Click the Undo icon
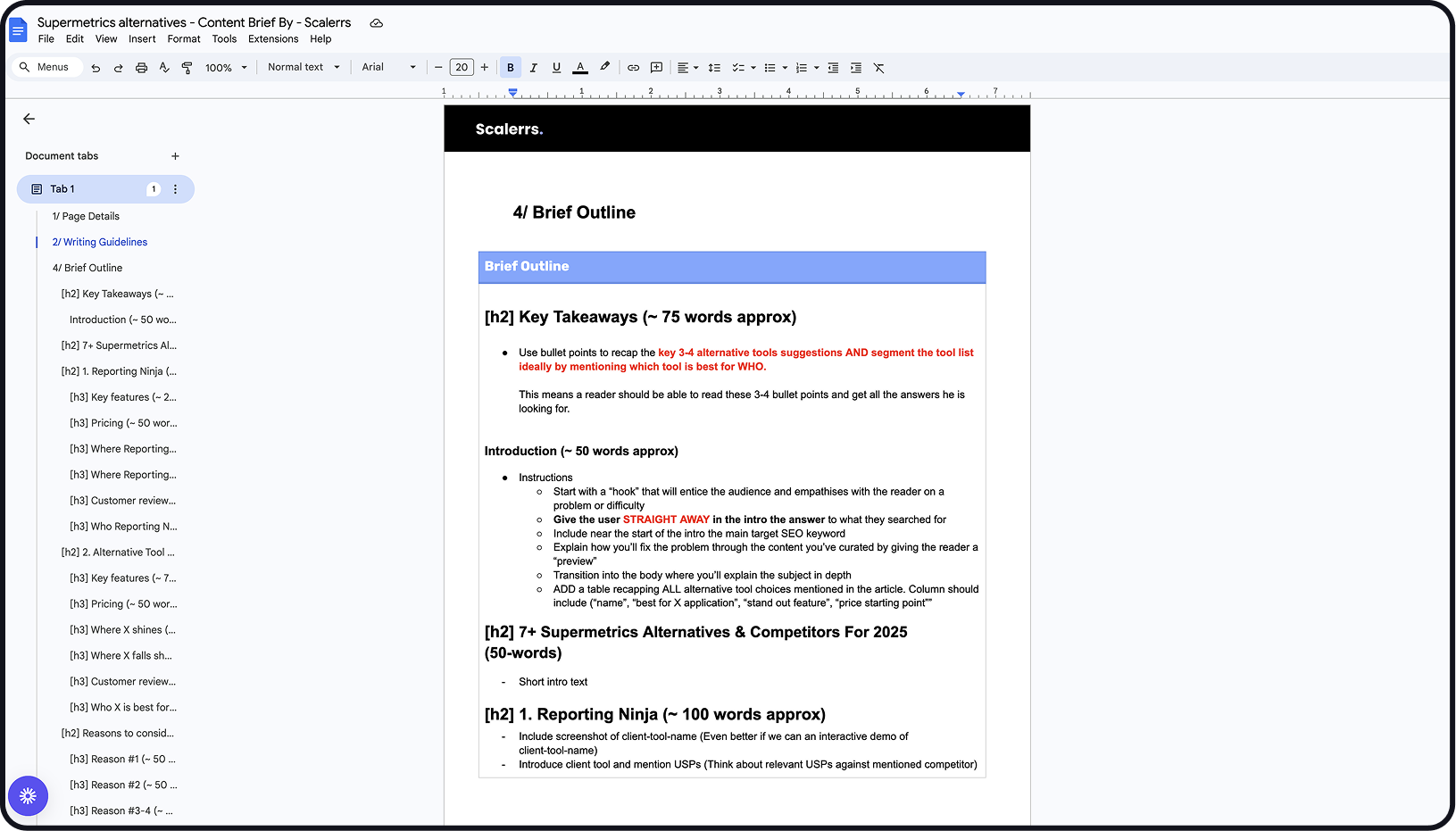The image size is (1456, 831). point(96,68)
